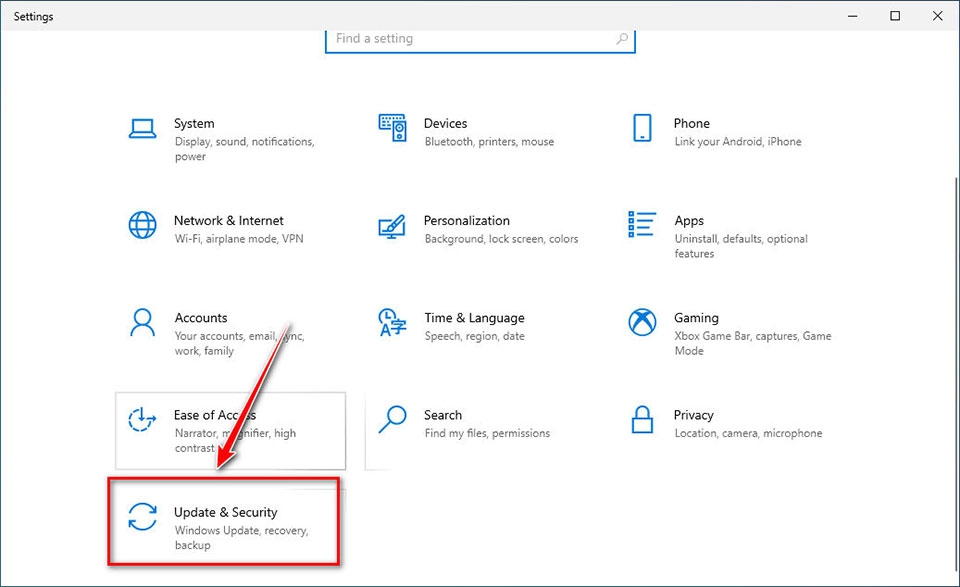Select the Search magnifier icon in the category grid

coord(392,419)
